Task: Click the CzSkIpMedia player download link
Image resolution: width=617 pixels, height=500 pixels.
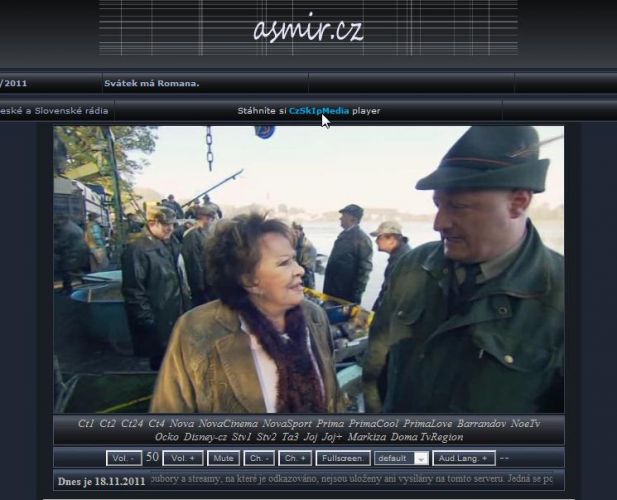Action: pos(319,111)
